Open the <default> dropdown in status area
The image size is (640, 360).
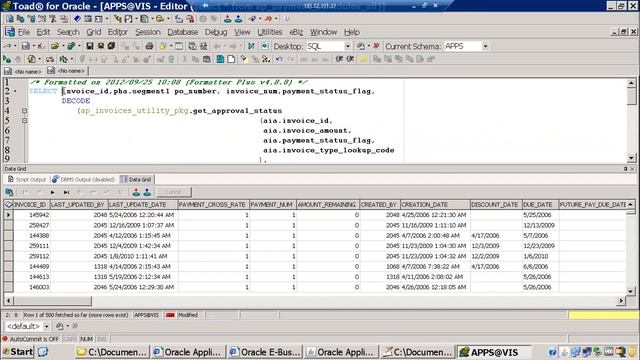point(46,326)
